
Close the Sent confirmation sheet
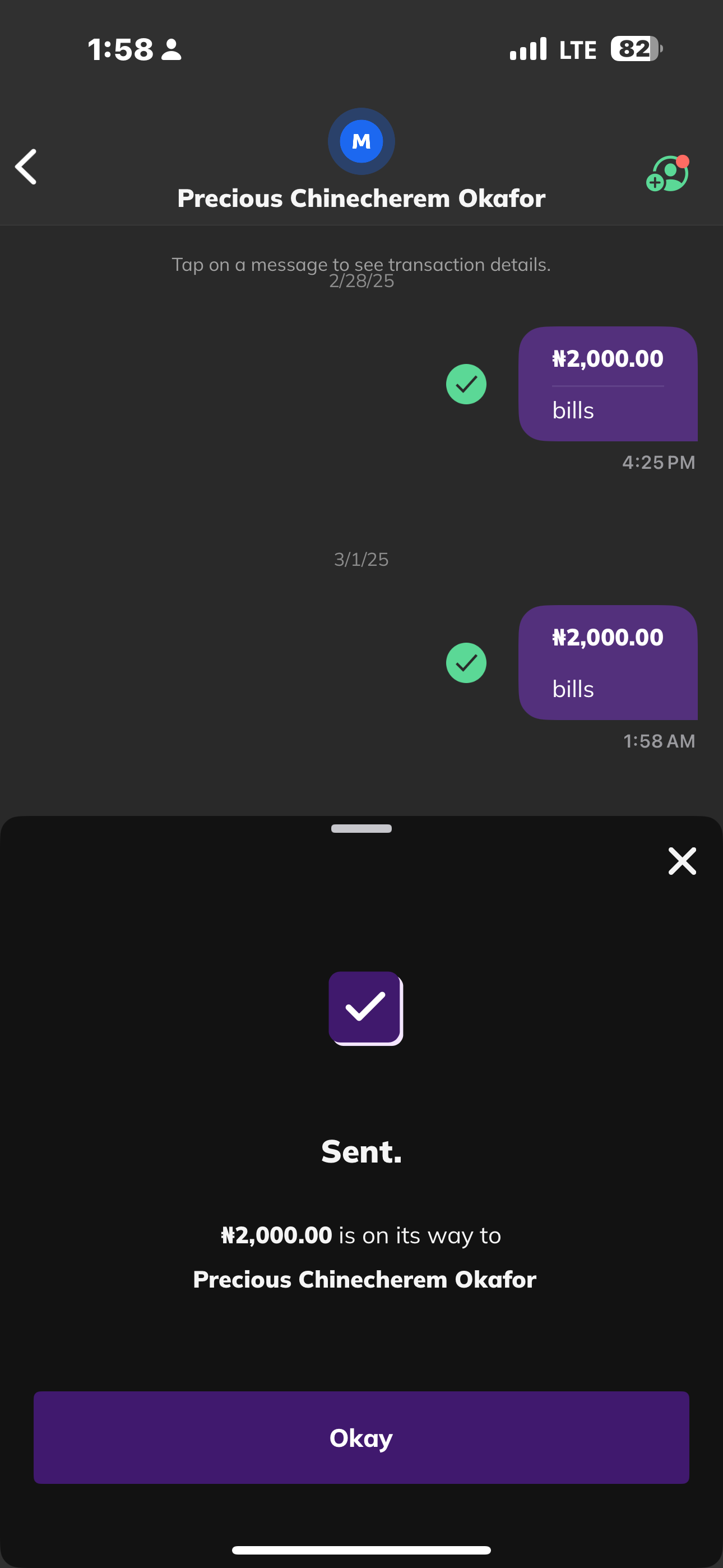click(x=682, y=861)
